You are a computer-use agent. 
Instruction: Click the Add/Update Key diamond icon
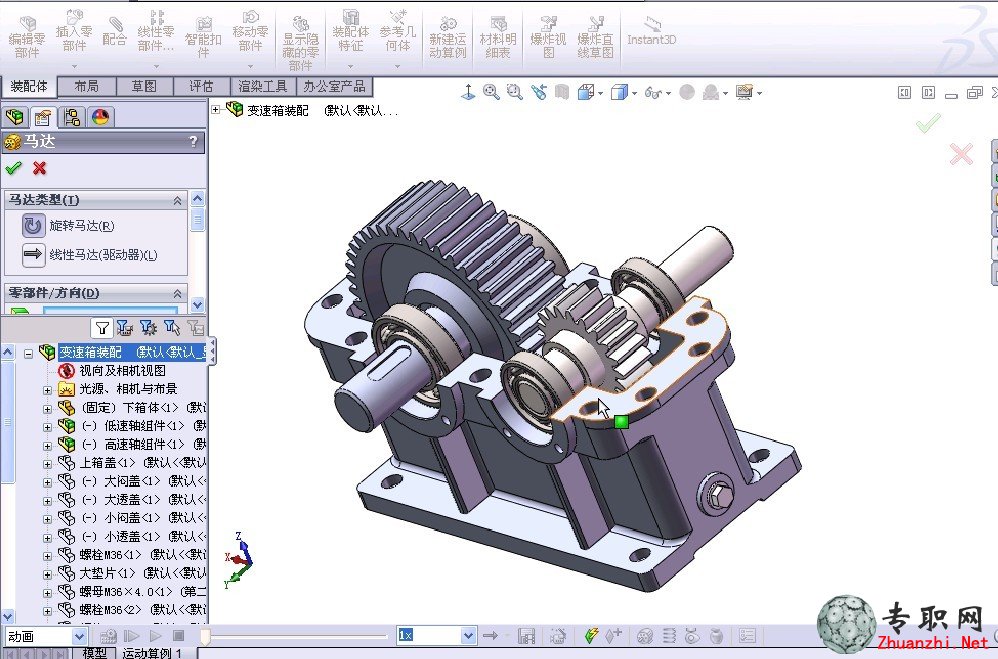[x=614, y=636]
